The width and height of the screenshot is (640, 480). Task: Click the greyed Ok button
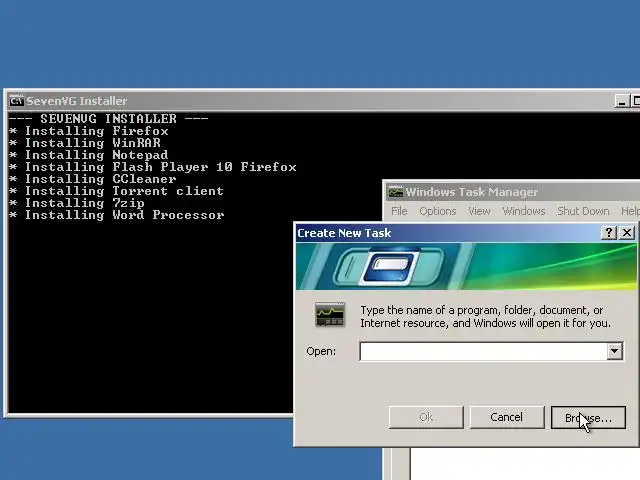click(426, 417)
